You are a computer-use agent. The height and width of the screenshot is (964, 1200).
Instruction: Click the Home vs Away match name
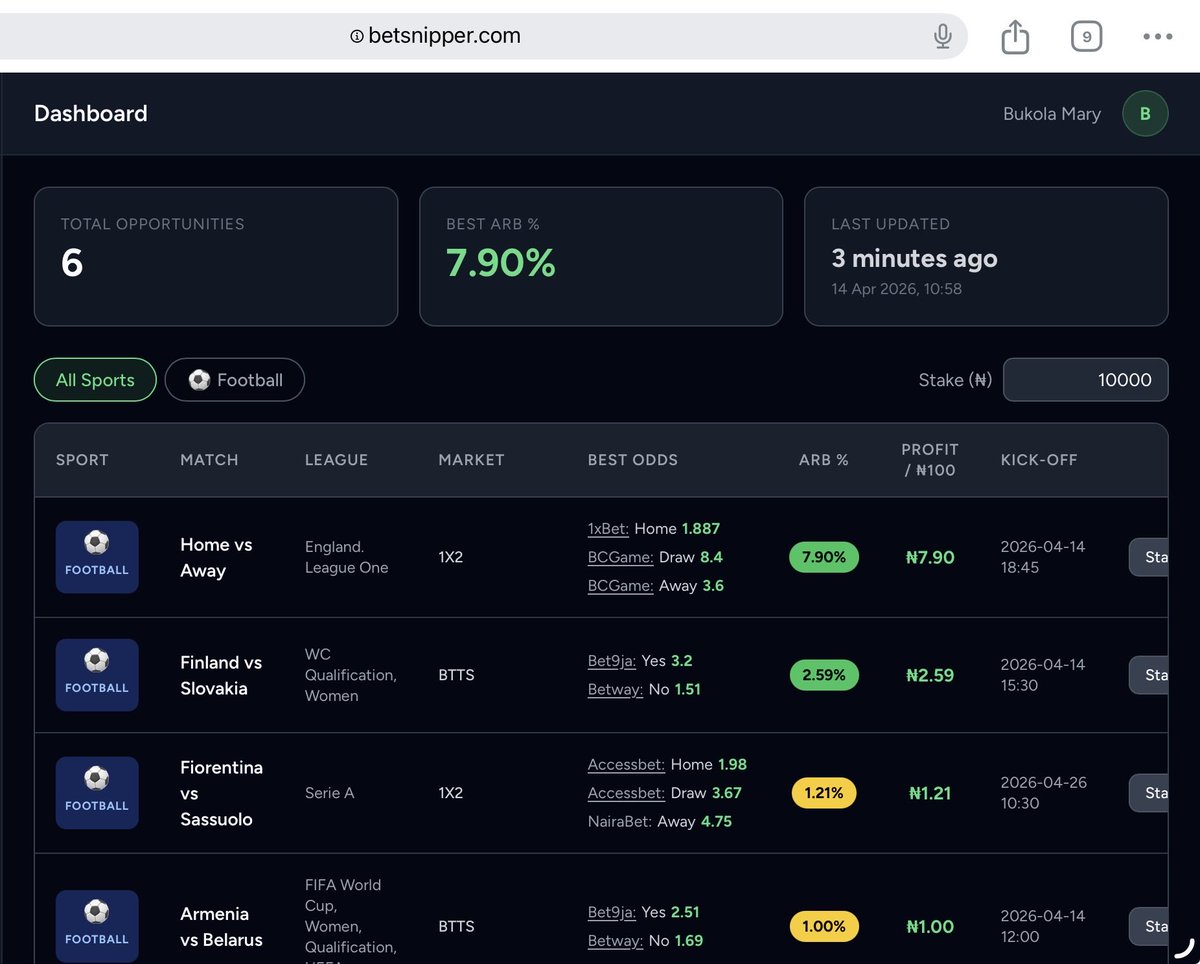click(216, 557)
